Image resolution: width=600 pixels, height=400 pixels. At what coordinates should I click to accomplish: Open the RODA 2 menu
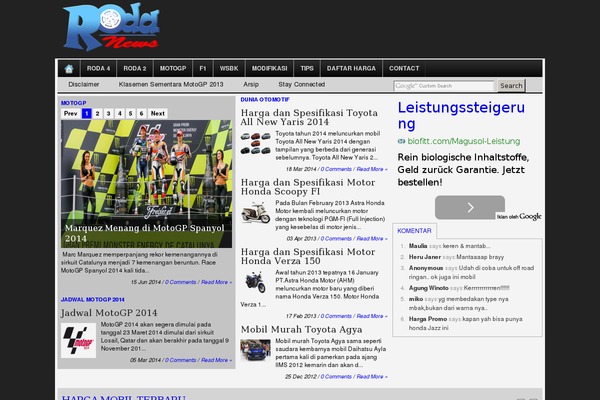coord(135,69)
